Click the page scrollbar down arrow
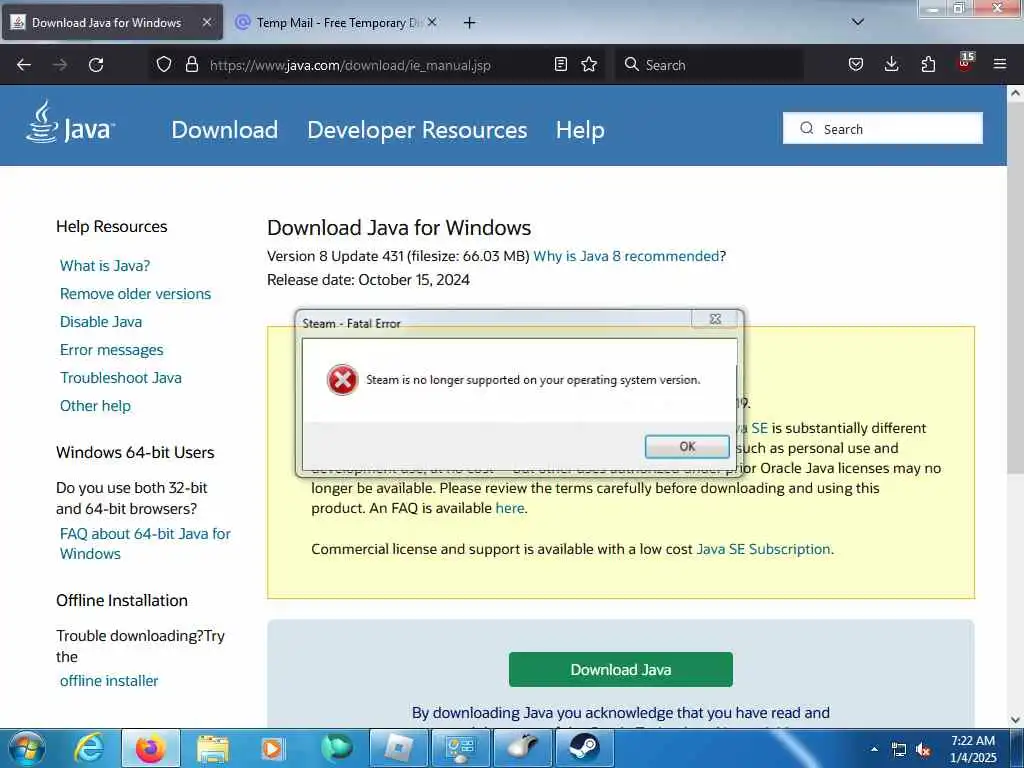The width and height of the screenshot is (1024, 768). click(1015, 720)
